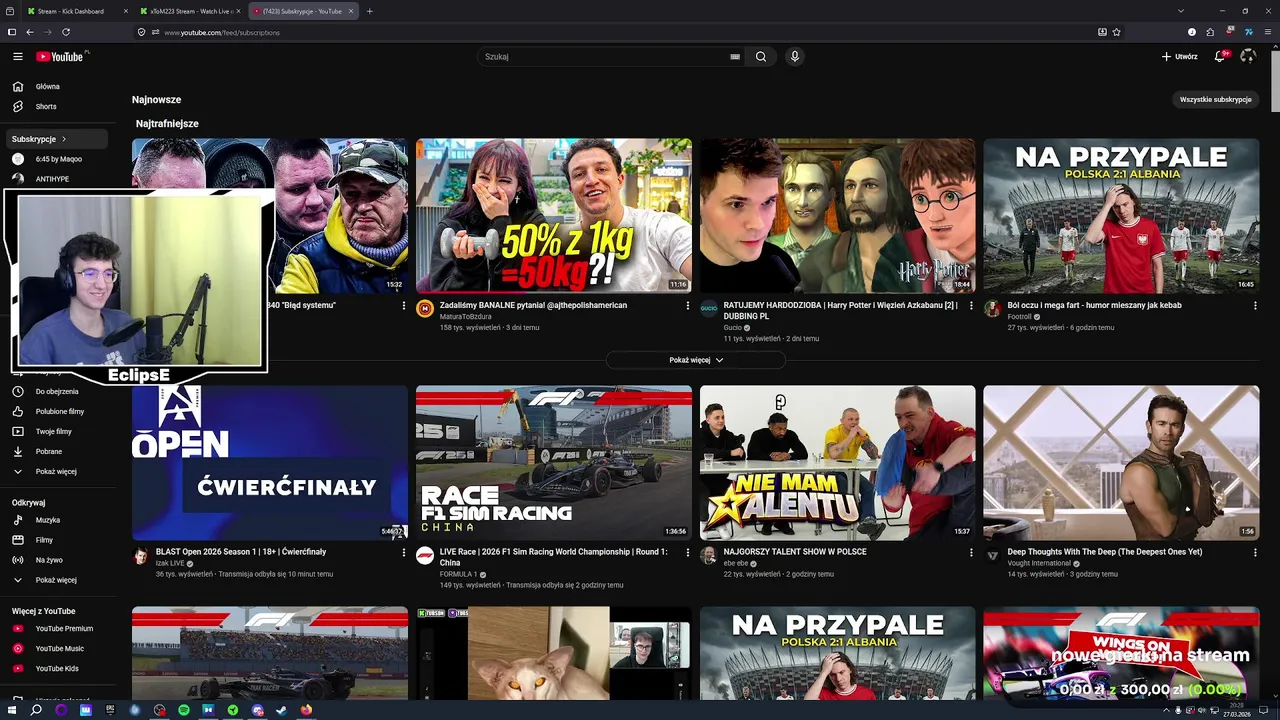The height and width of the screenshot is (720, 1280).
Task: Open YouTube Kids link
Action: click(58, 669)
